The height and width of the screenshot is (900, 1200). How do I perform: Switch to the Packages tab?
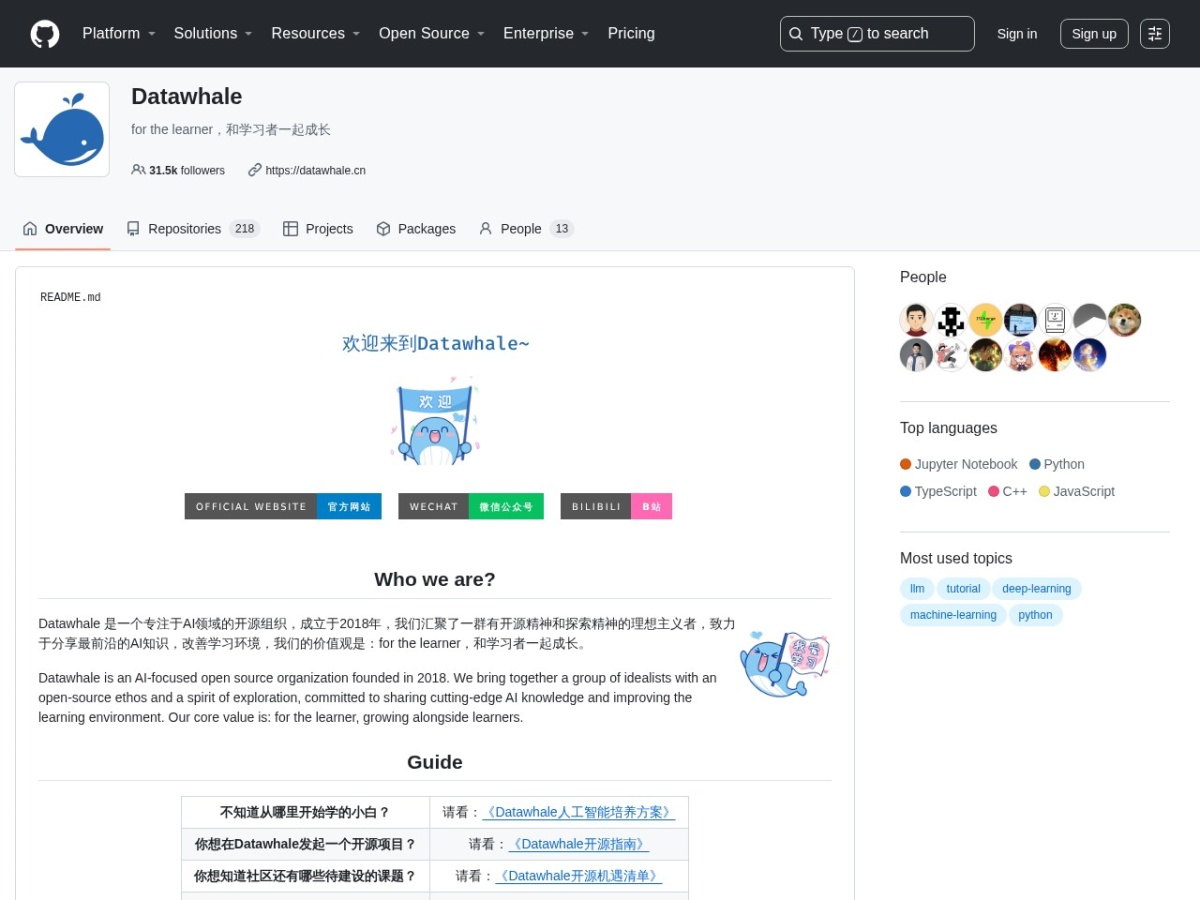coord(416,229)
